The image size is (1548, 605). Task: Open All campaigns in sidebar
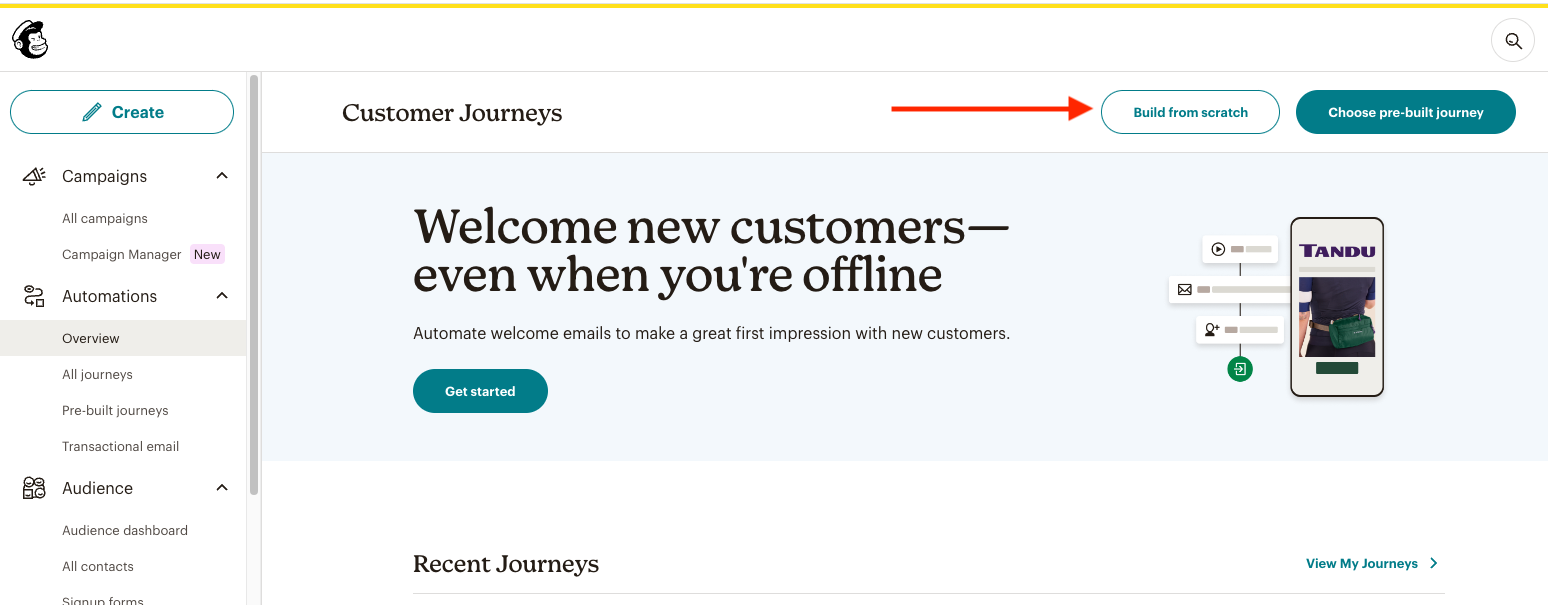pos(105,218)
